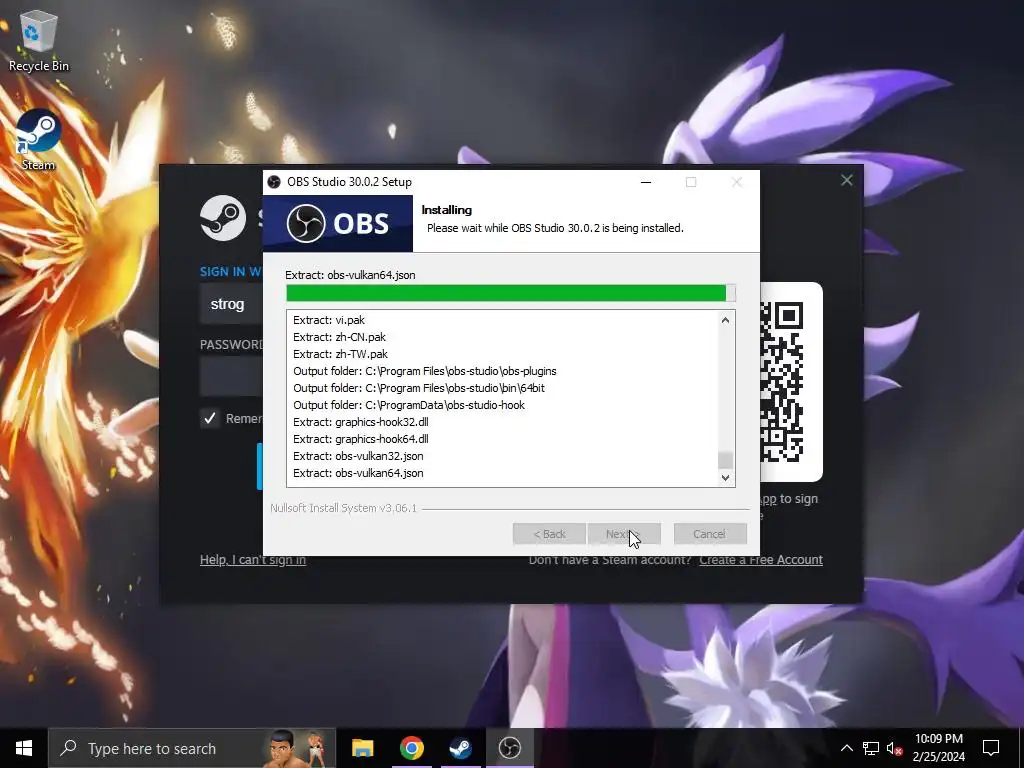The width and height of the screenshot is (1024, 768).
Task: Open network status tray icon
Action: [x=871, y=748]
